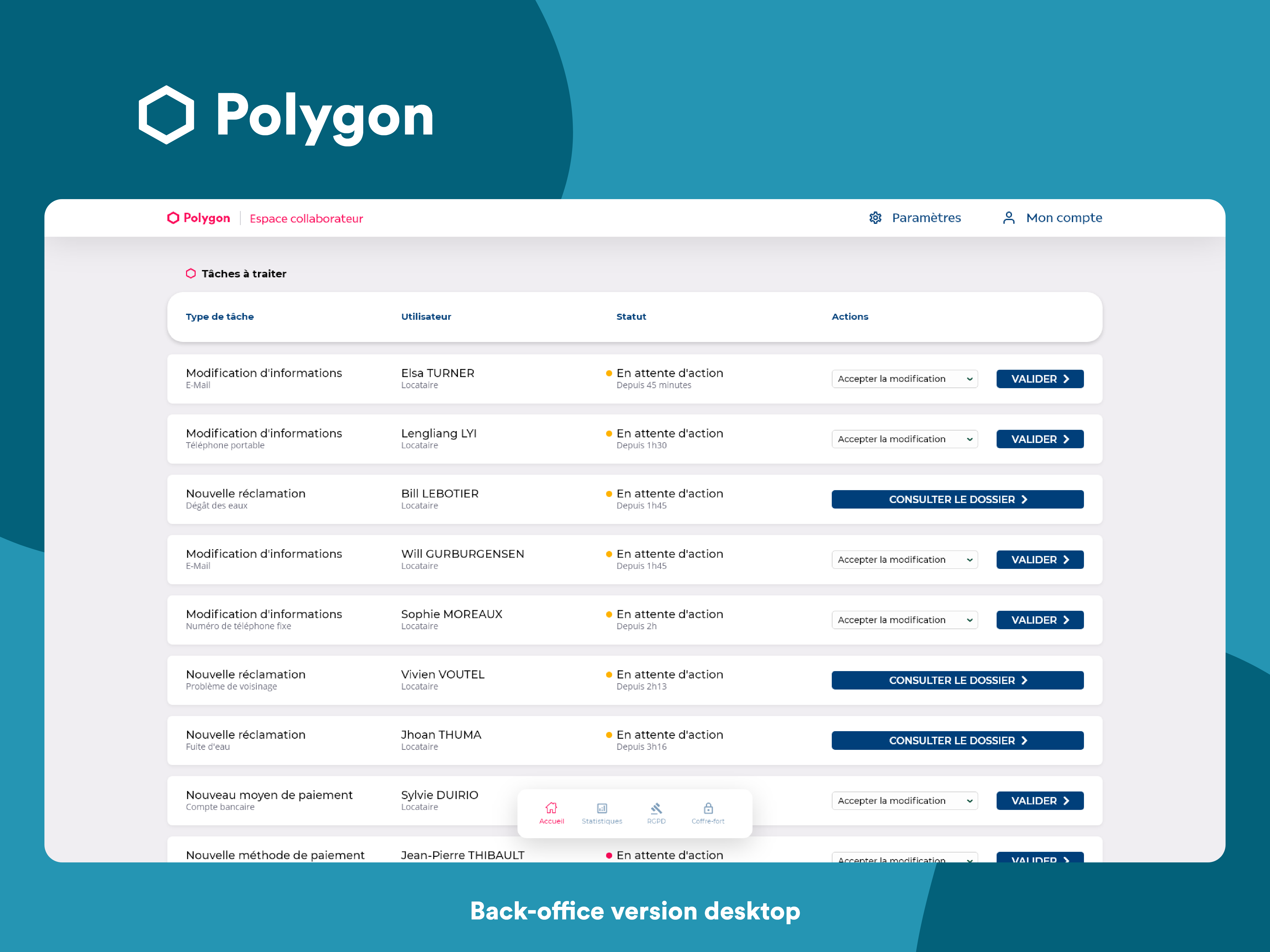The width and height of the screenshot is (1270, 952).
Task: Click chevron arrow on Bill LEBOTIER's Consulter button
Action: pyautogui.click(x=1024, y=499)
